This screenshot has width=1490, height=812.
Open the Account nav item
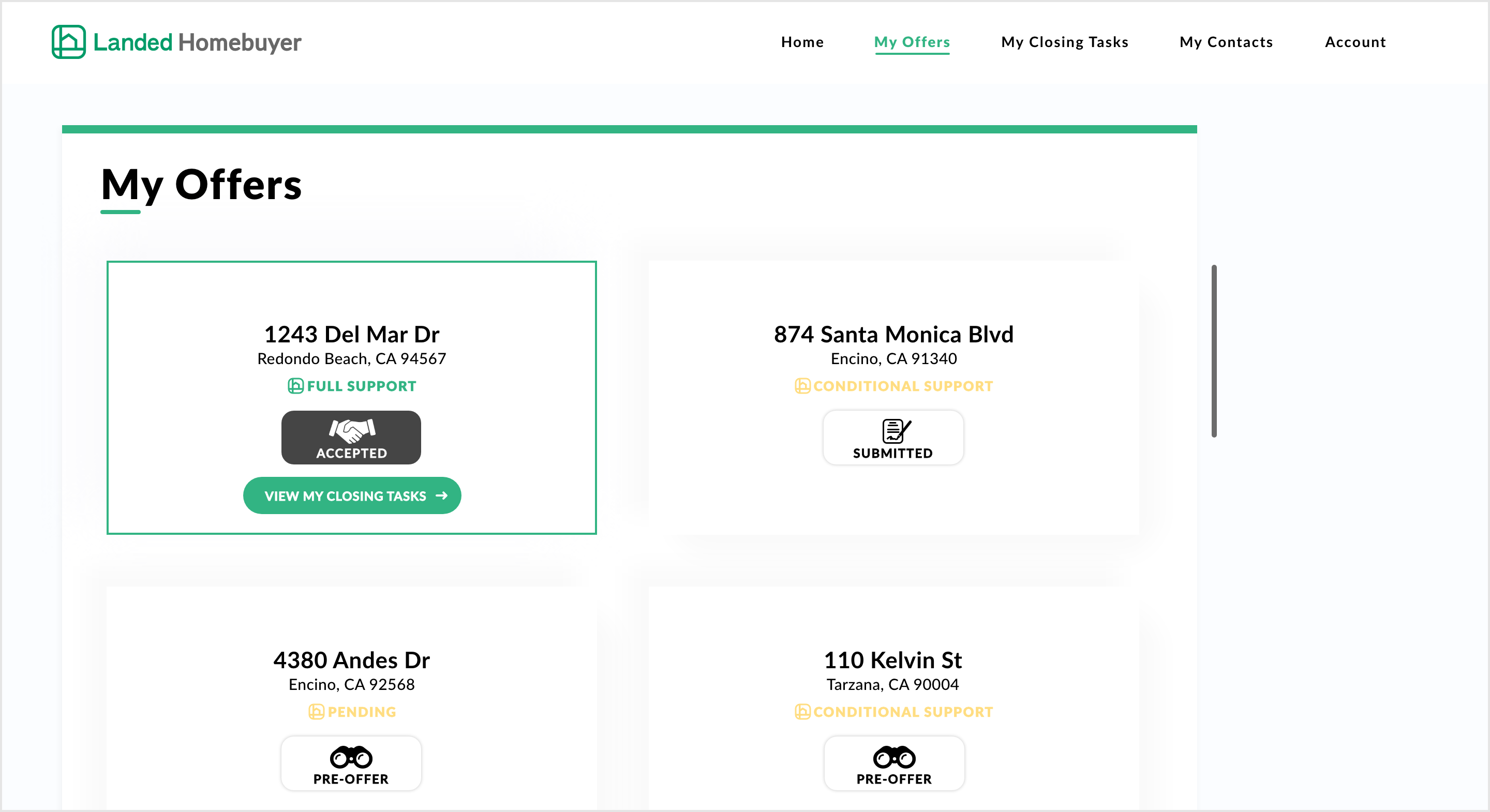[1355, 42]
